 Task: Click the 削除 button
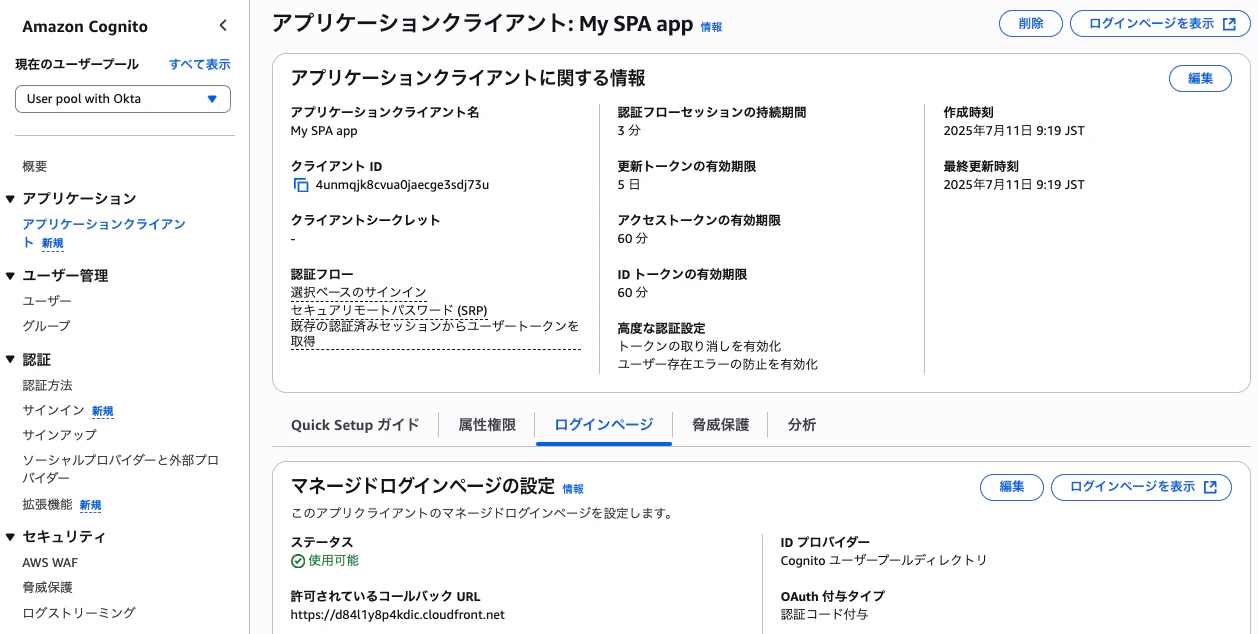click(x=1030, y=23)
